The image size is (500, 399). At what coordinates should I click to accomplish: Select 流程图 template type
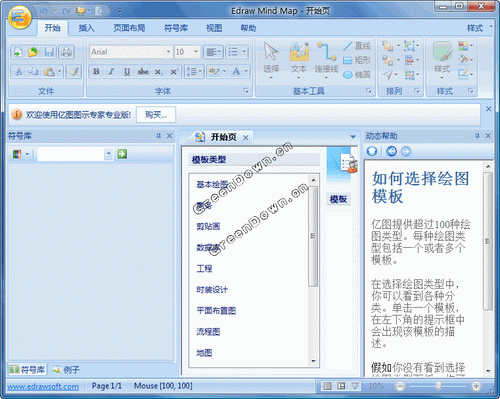tap(208, 332)
